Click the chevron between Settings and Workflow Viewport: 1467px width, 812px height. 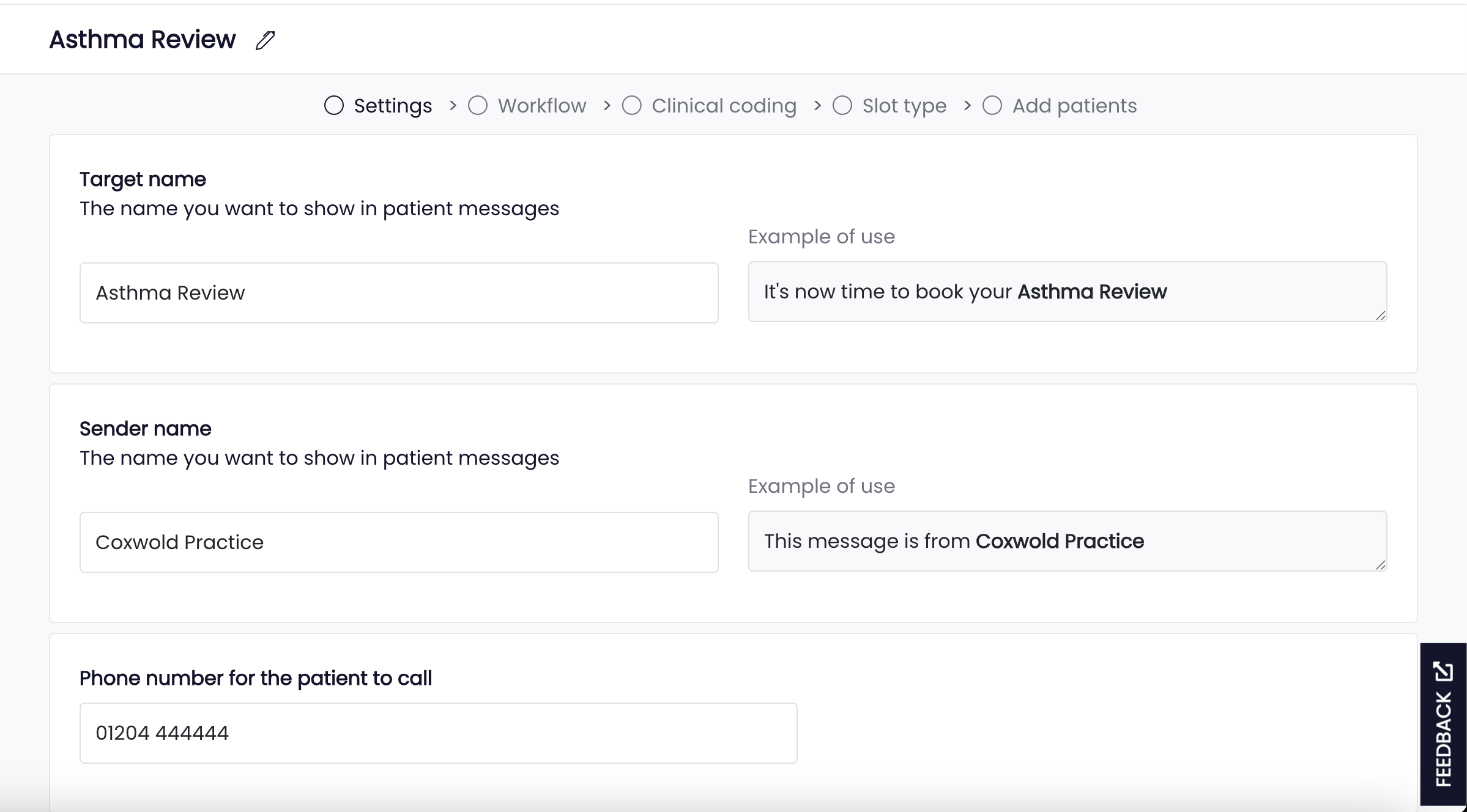coord(453,105)
